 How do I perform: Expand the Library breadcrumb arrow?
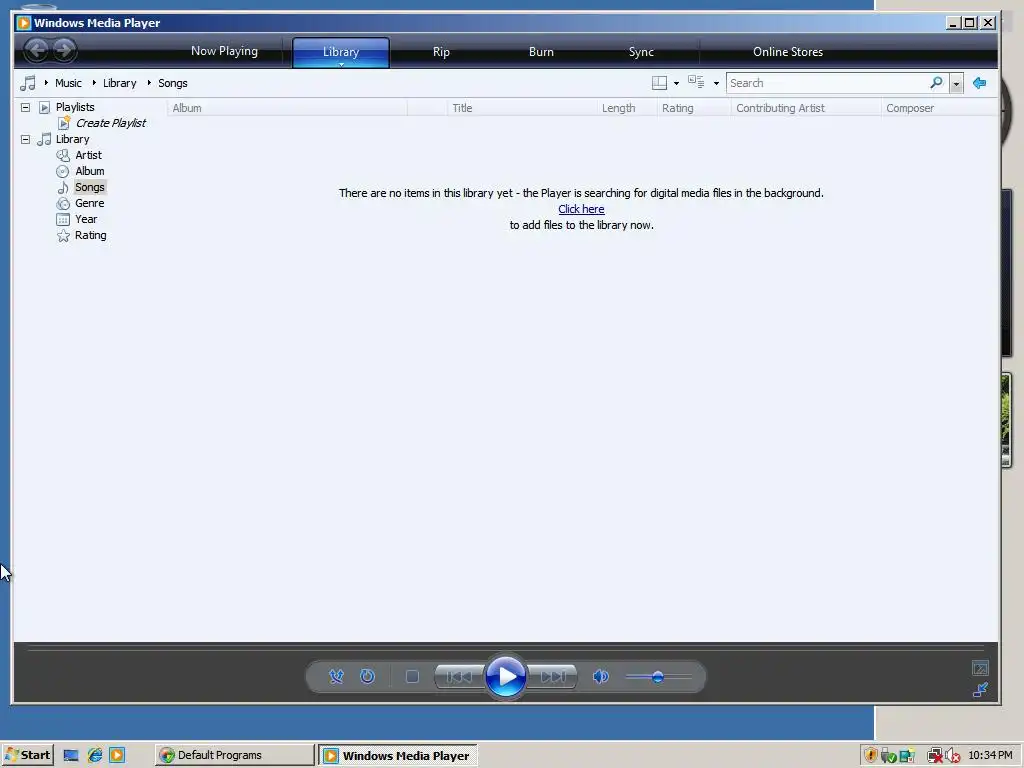tap(94, 83)
